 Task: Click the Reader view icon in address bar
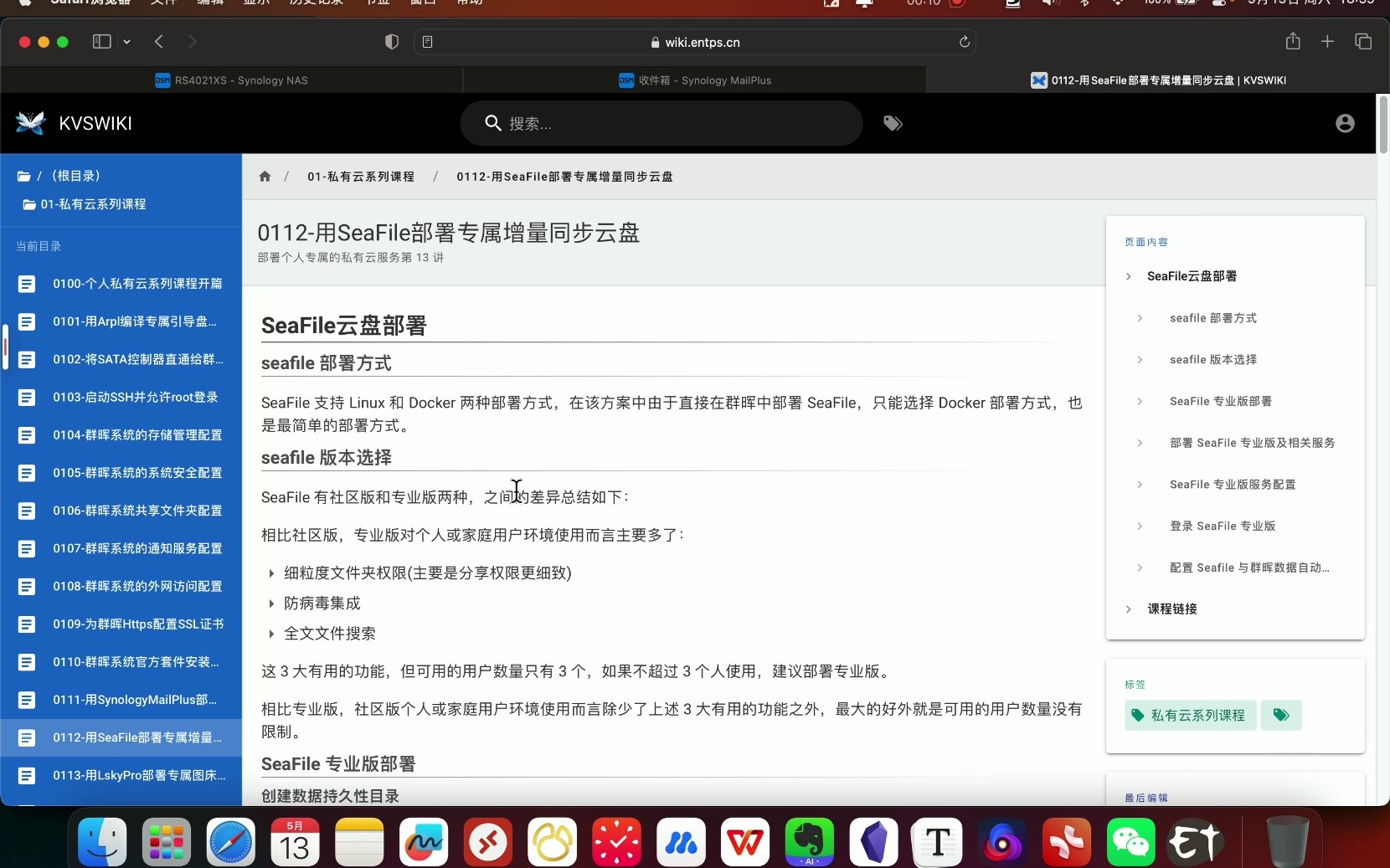pyautogui.click(x=428, y=42)
